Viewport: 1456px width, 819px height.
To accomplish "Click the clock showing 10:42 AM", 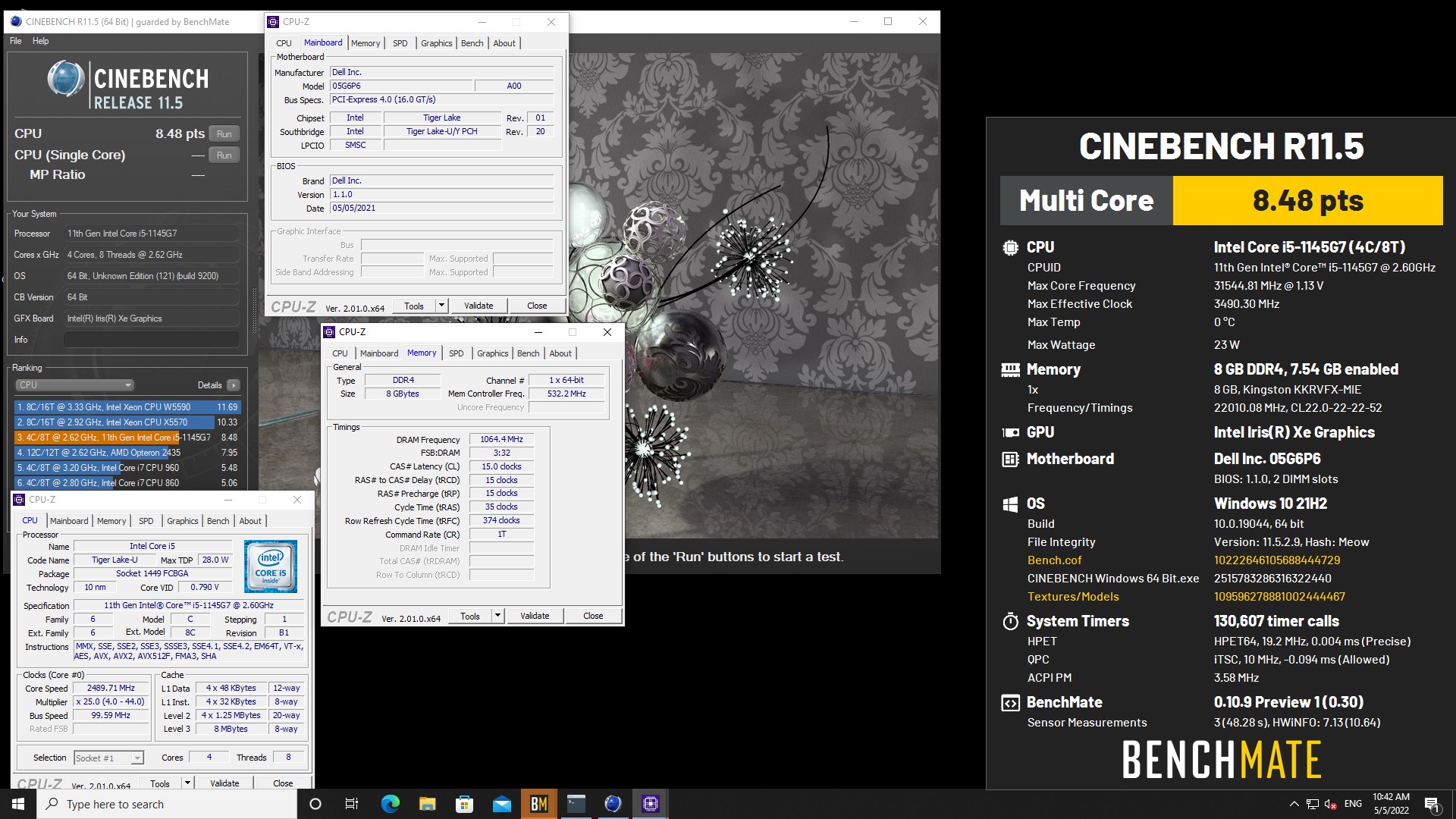I will click(1391, 797).
